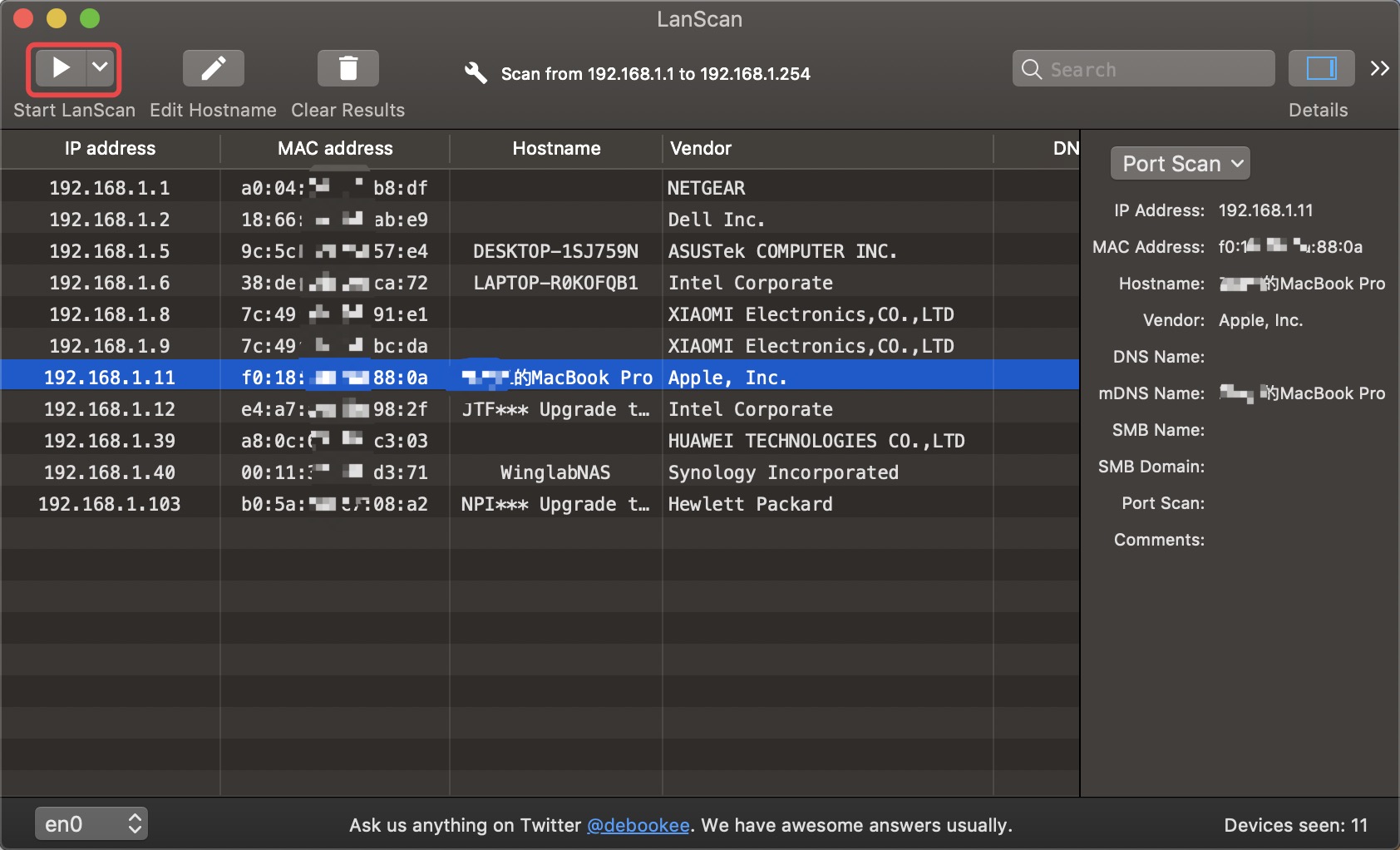Click the Start LanScan label

click(x=74, y=111)
